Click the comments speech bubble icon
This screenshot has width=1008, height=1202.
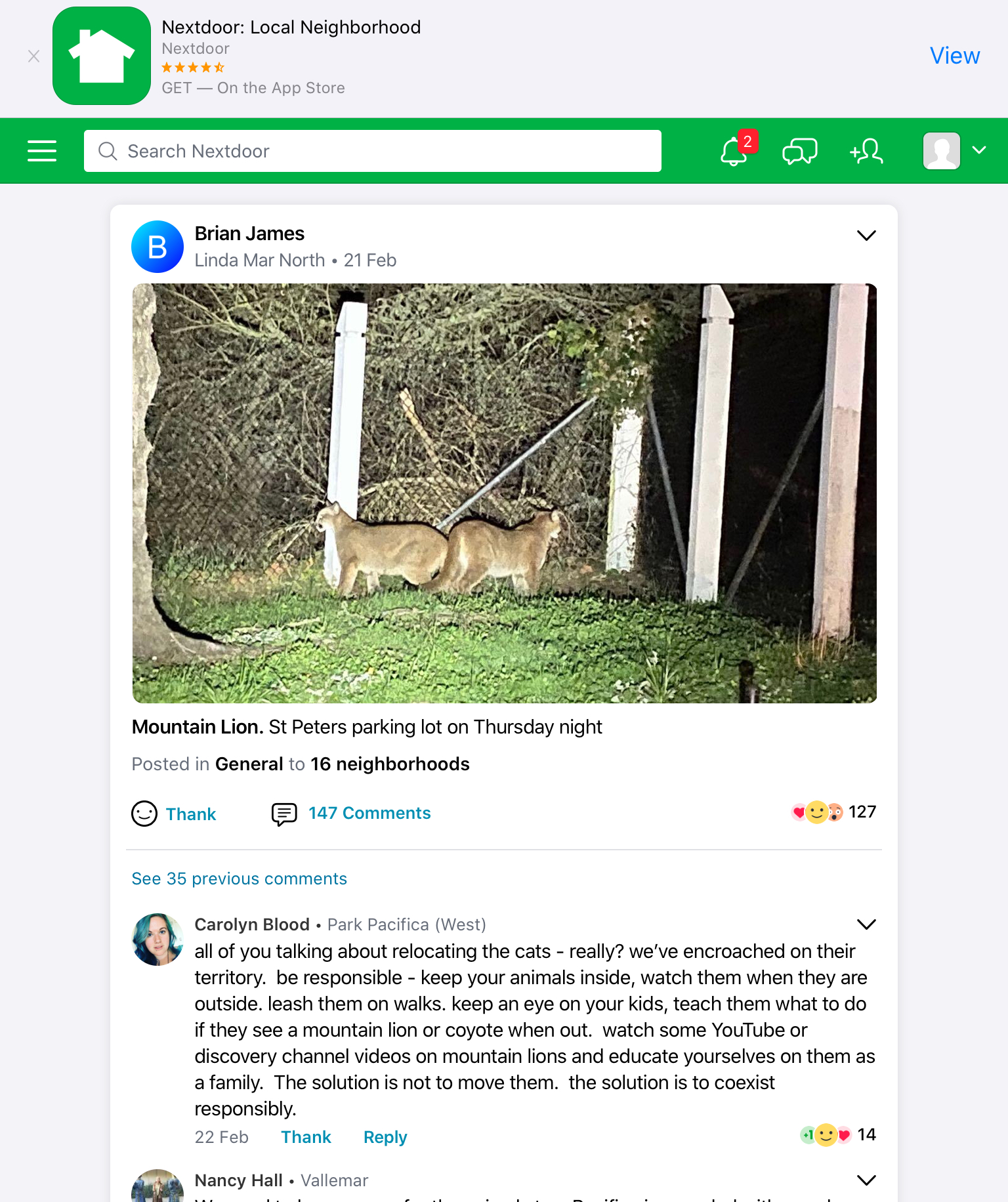point(284,814)
